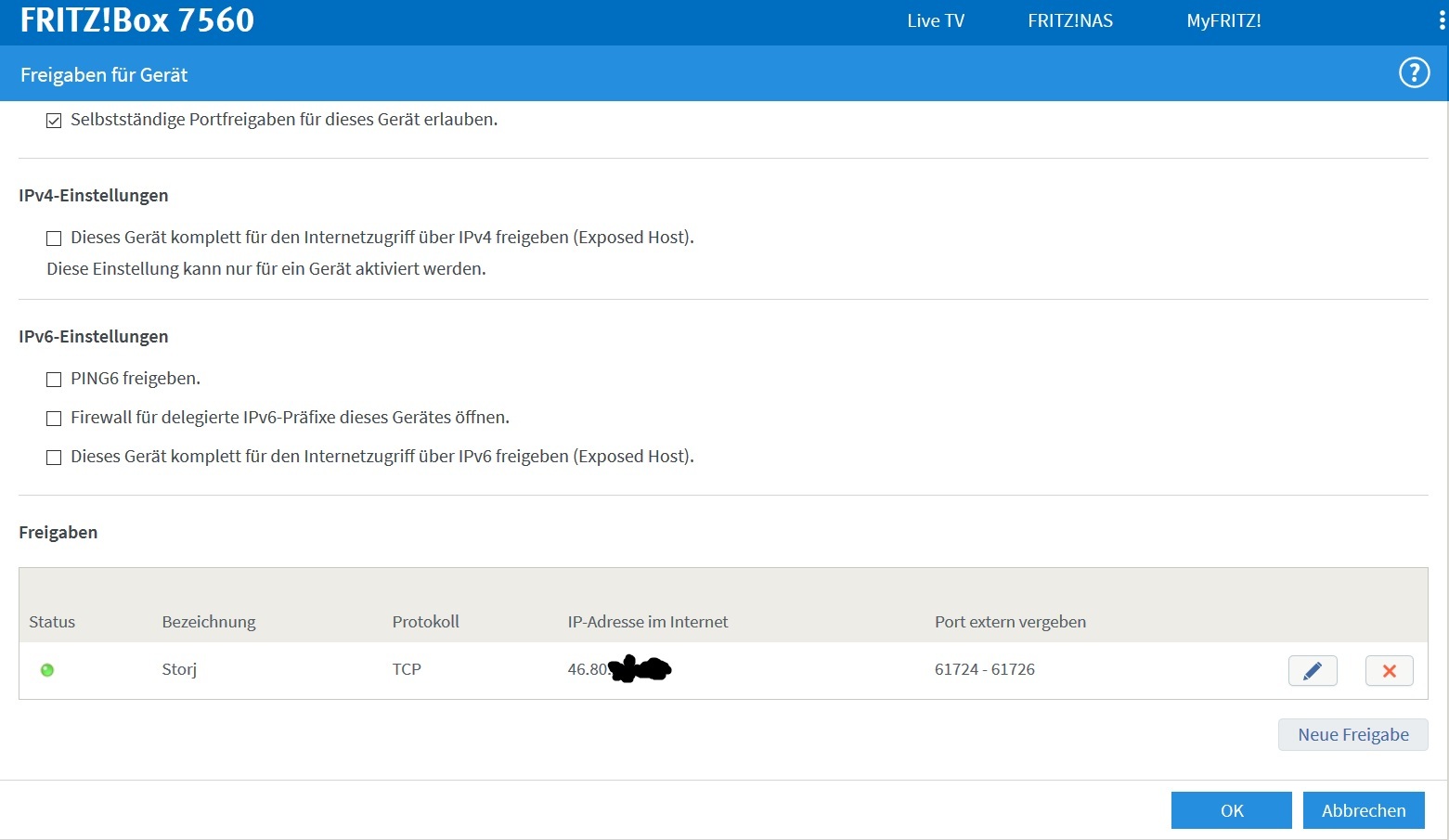
Task: Click the Neue Freigabe button
Action: pyautogui.click(x=1352, y=734)
